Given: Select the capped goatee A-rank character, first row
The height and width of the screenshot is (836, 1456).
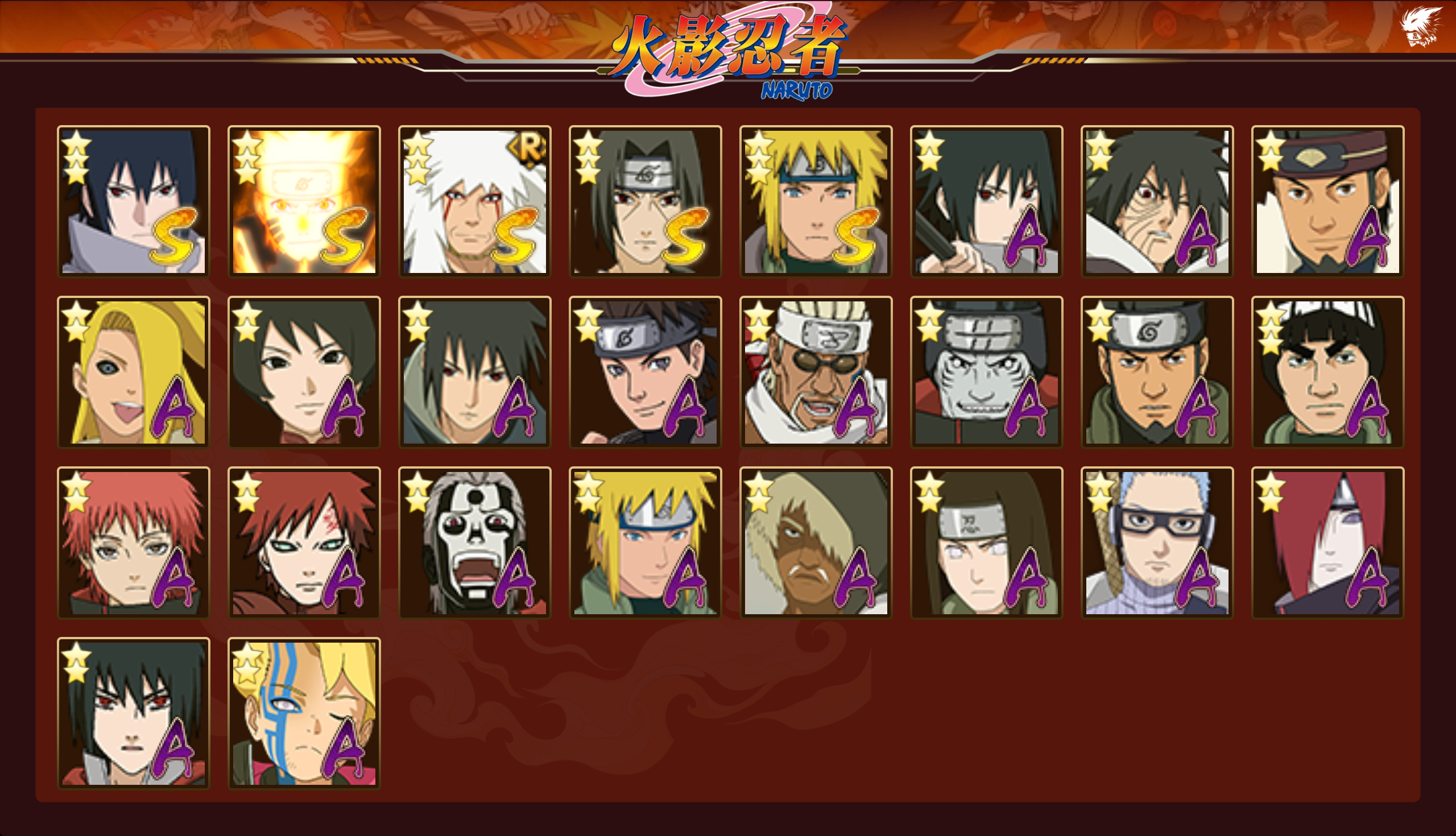Looking at the screenshot, I should click(1327, 201).
